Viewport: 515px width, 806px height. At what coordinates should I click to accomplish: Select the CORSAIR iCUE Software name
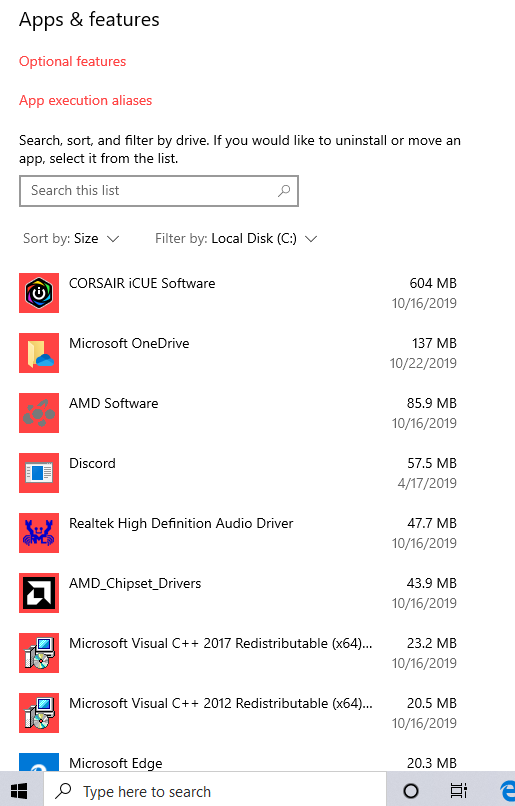click(x=142, y=283)
